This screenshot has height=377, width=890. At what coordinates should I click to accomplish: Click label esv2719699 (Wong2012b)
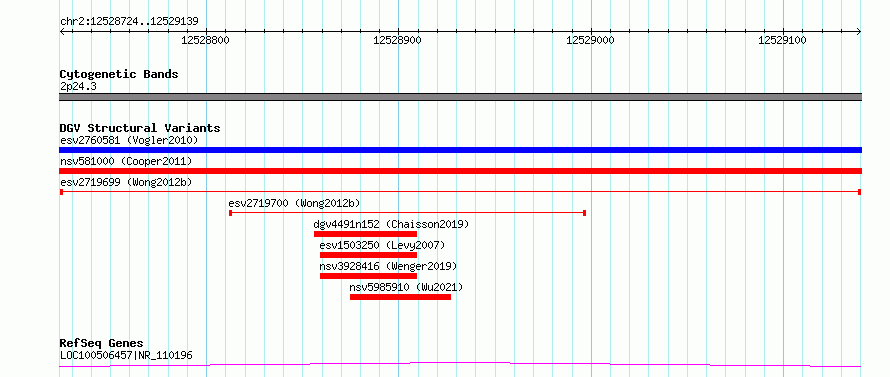click(126, 182)
